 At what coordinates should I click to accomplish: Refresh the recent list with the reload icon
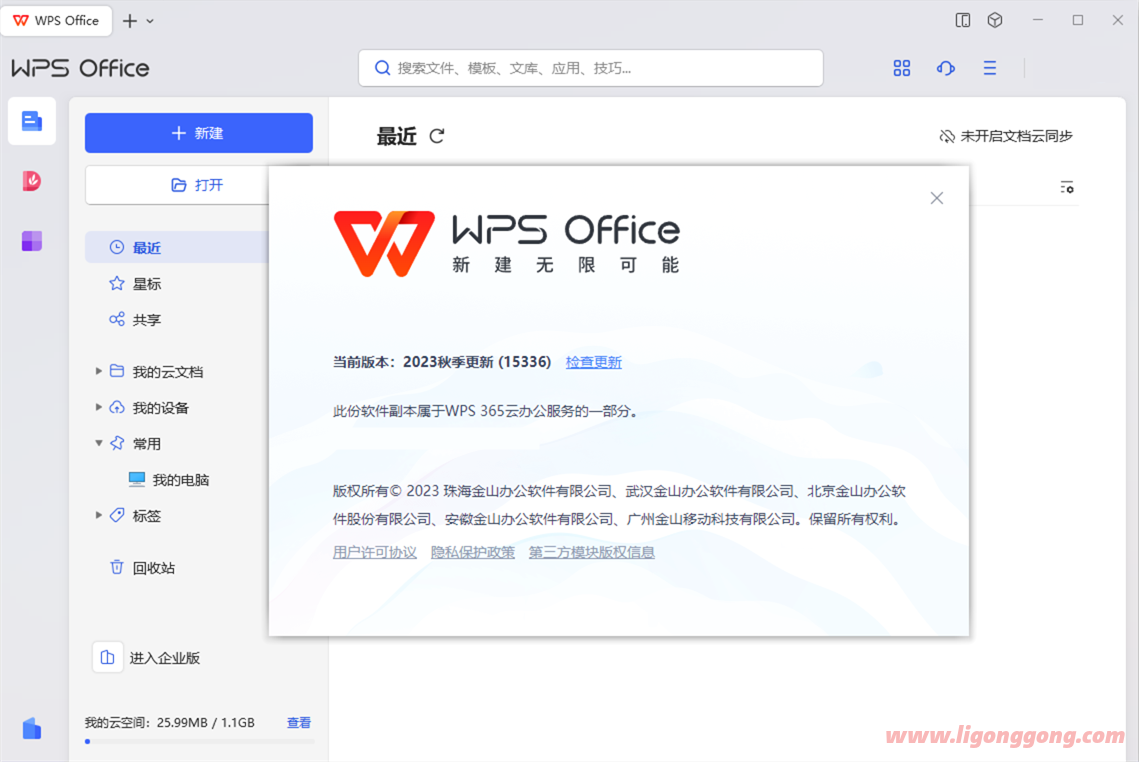tap(437, 136)
